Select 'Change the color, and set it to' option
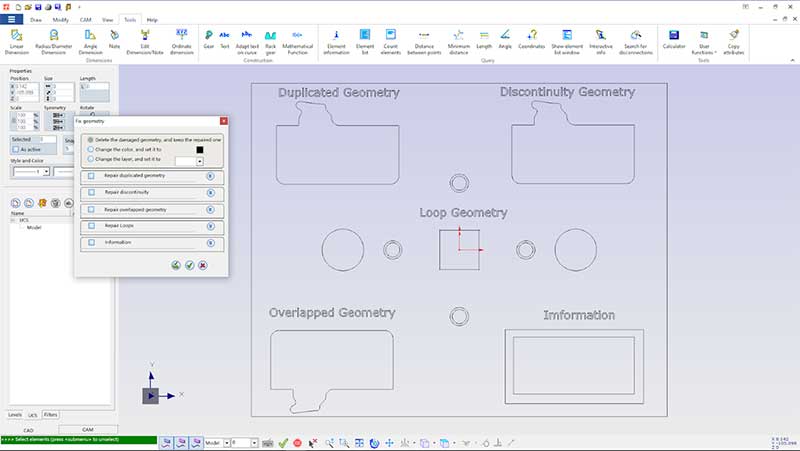800x451 pixels. pyautogui.click(x=91, y=149)
